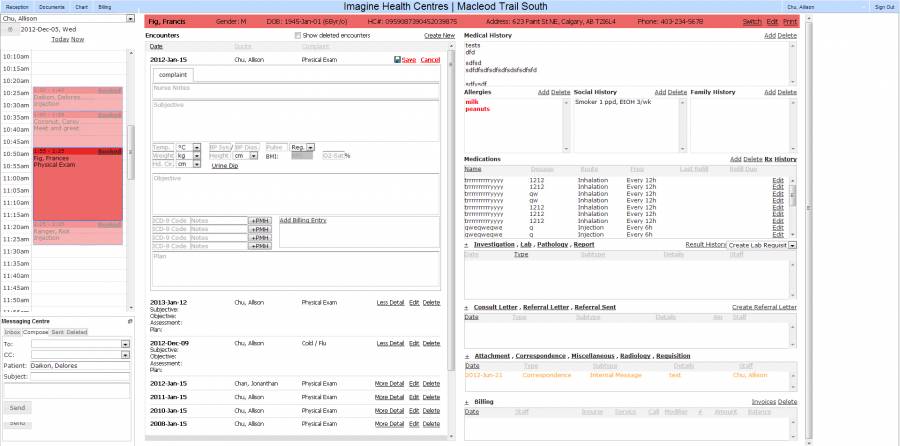Click the last +PMH button
Viewport: 900px width, 446px height.
pos(260,246)
